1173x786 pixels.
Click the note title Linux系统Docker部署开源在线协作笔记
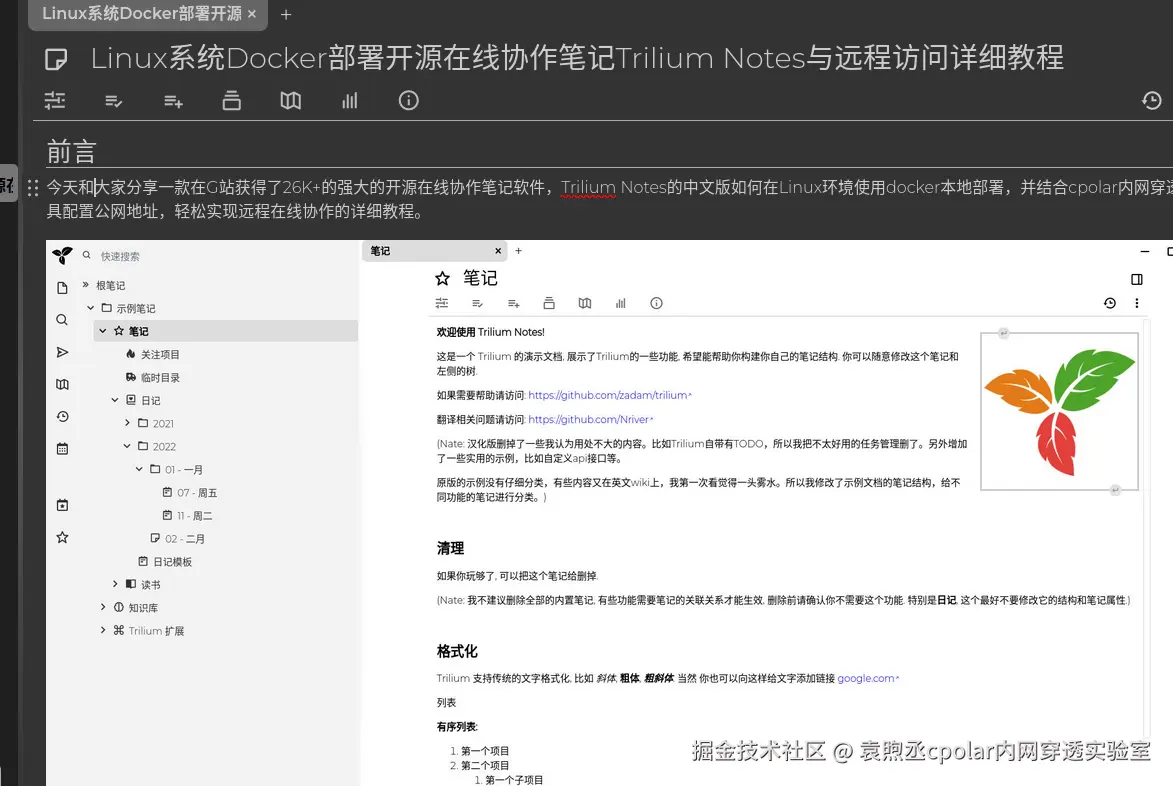(x=576, y=58)
